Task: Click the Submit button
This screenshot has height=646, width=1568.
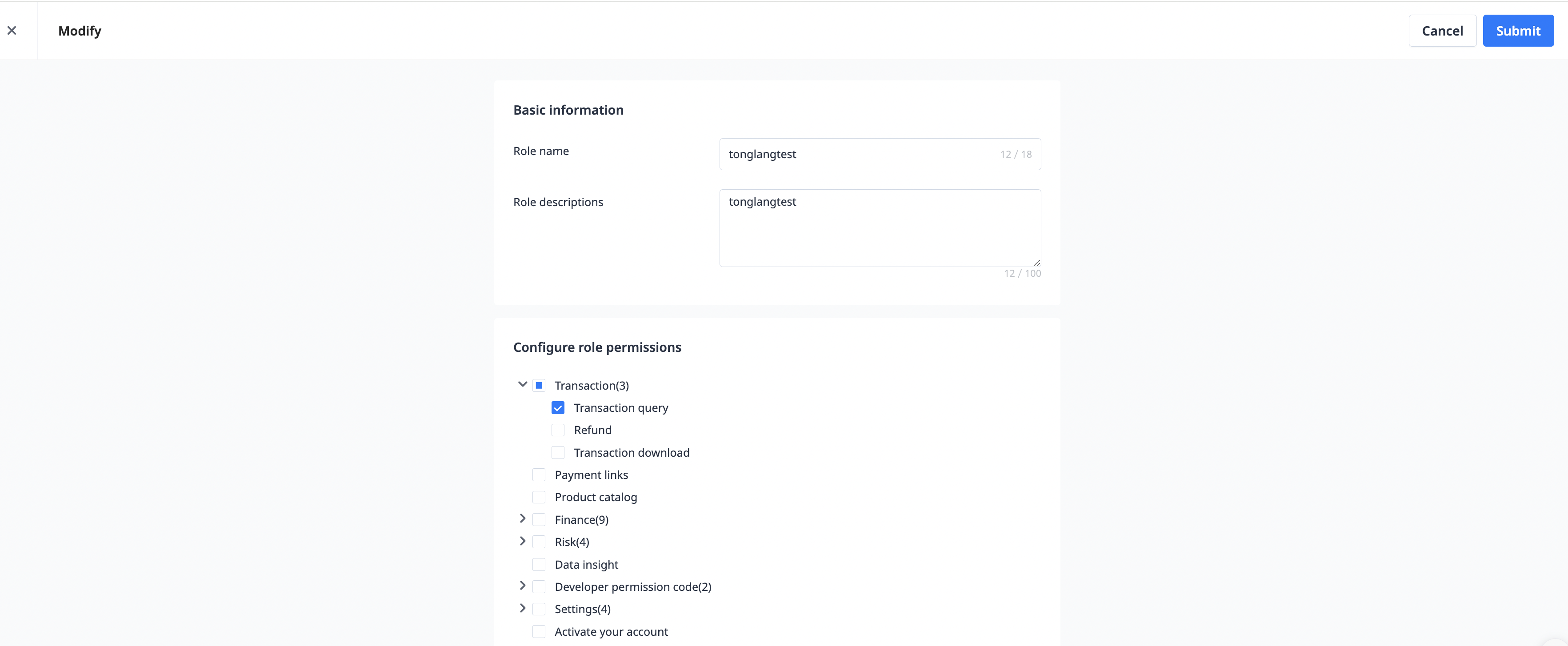Action: (1517, 30)
